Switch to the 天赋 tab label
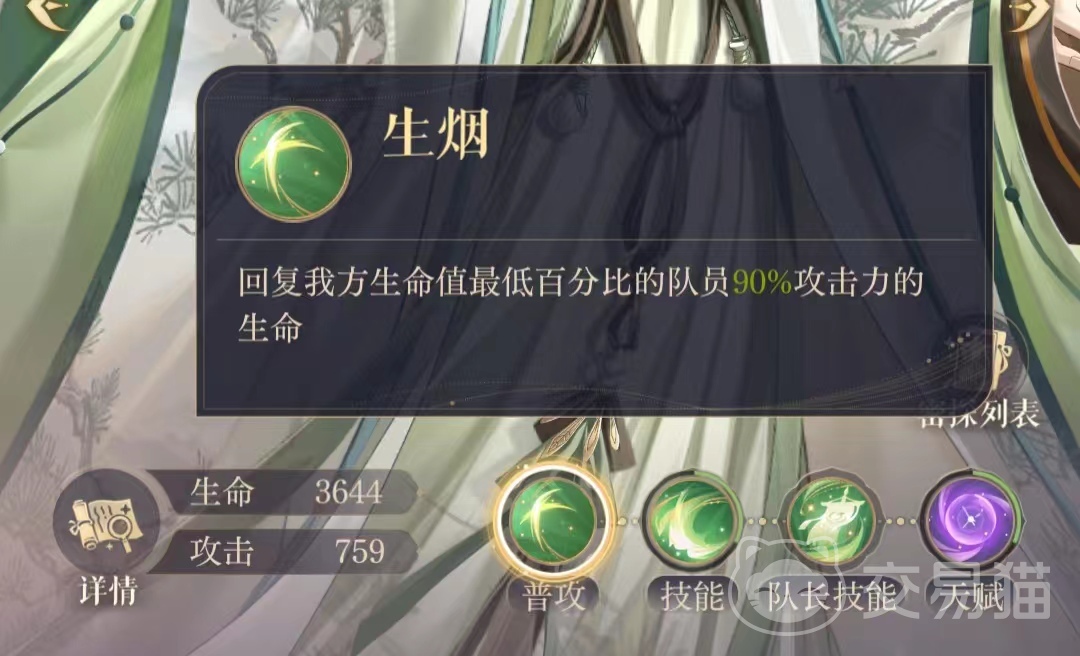 click(x=972, y=597)
